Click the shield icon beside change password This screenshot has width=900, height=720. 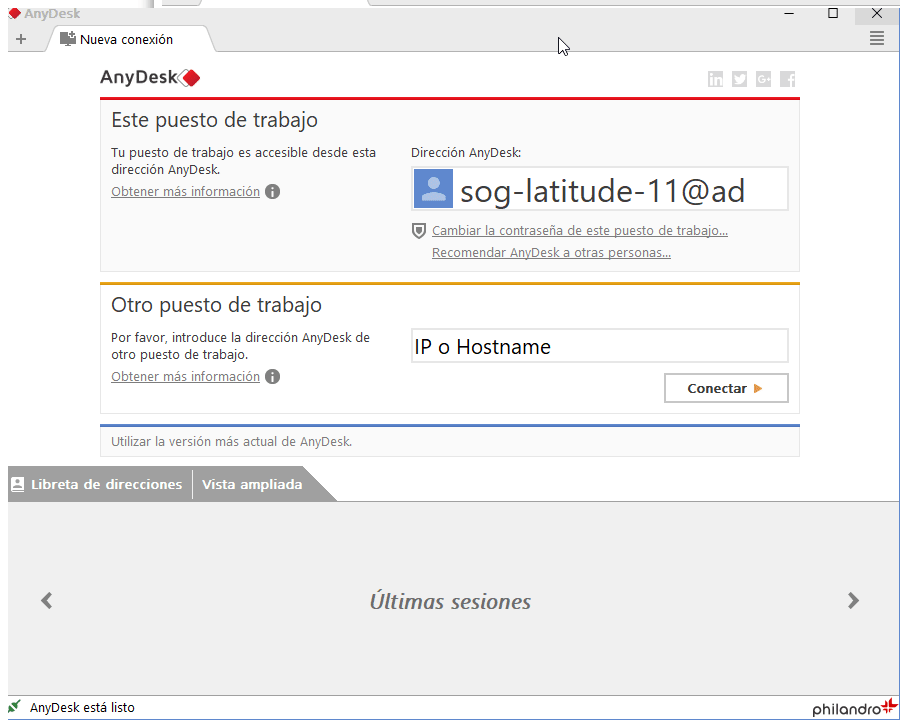pos(419,231)
